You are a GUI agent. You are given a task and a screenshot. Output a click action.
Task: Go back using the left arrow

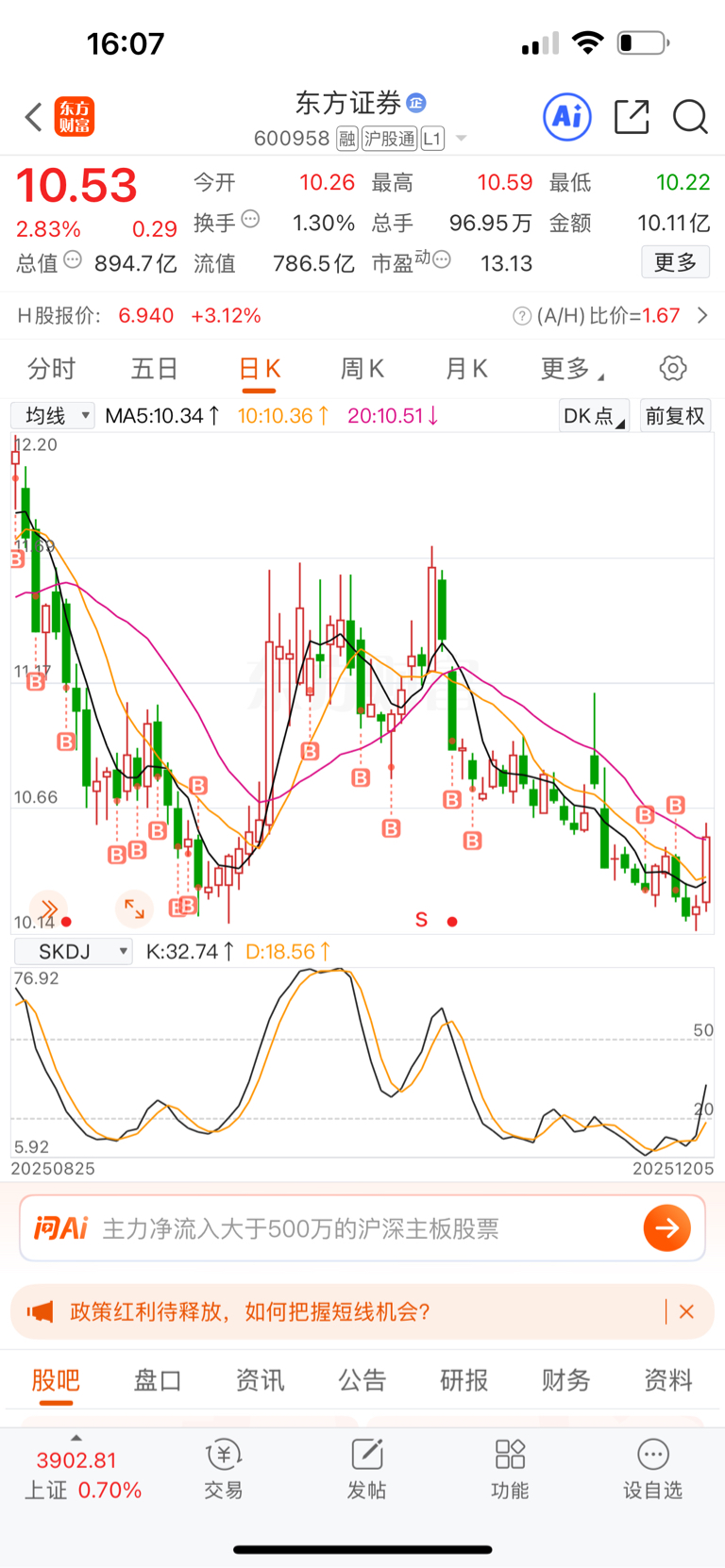[34, 117]
